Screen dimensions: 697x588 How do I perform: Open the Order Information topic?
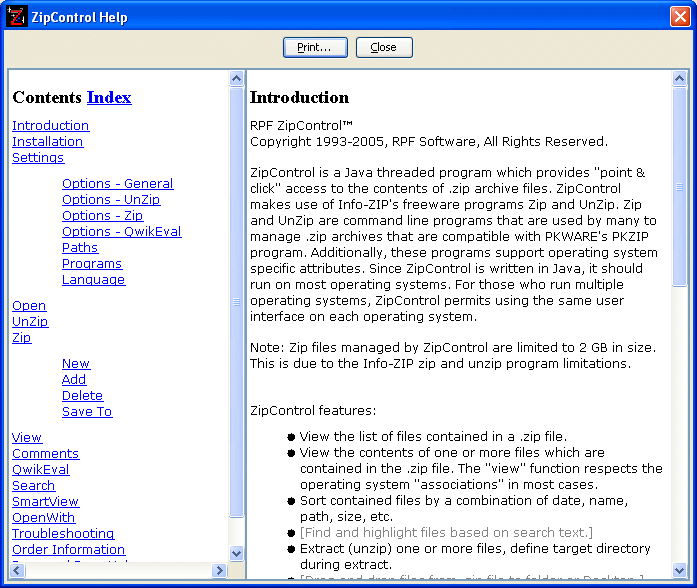(69, 550)
